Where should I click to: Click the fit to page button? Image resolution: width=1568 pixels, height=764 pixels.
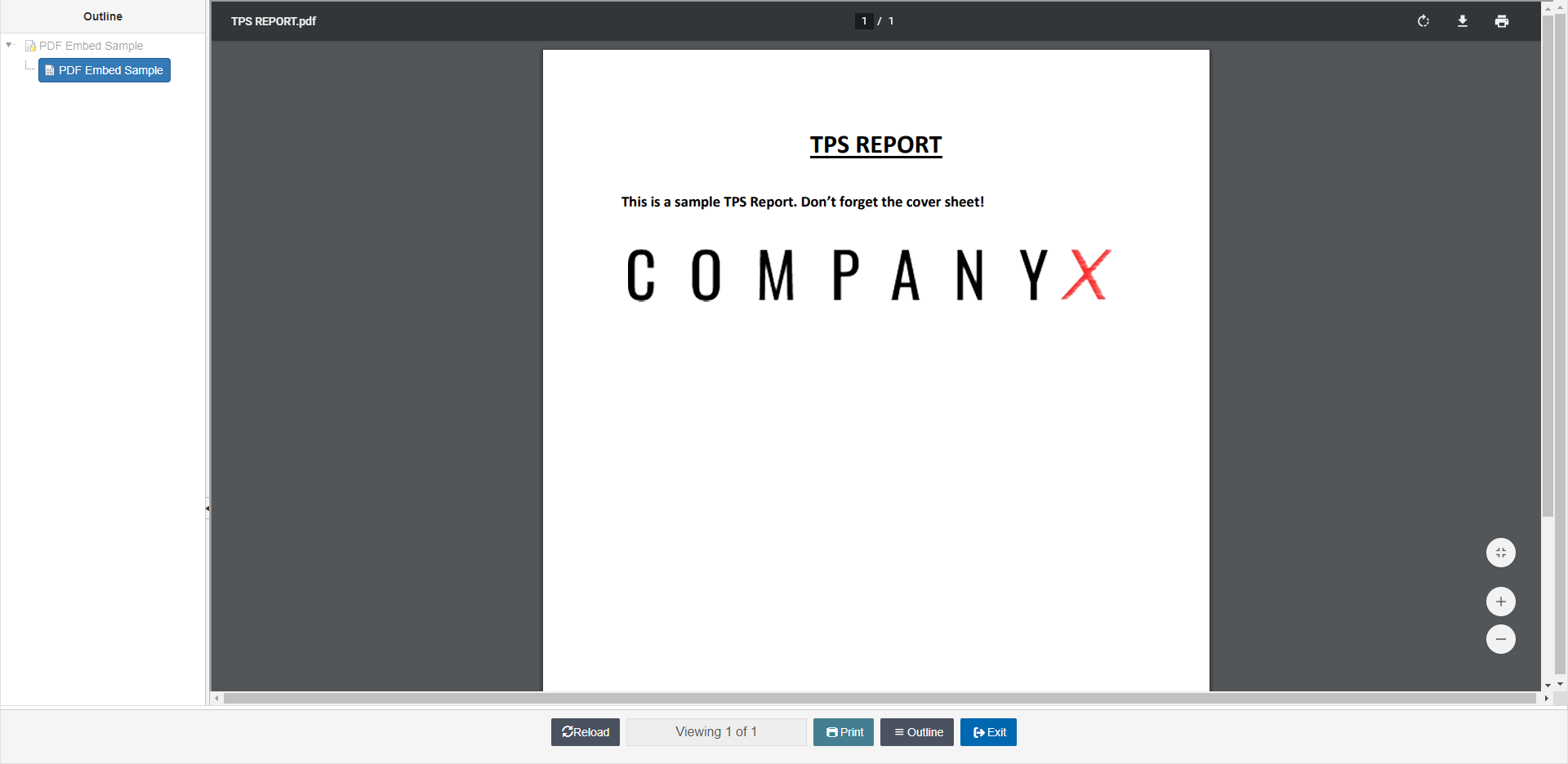[1501, 553]
